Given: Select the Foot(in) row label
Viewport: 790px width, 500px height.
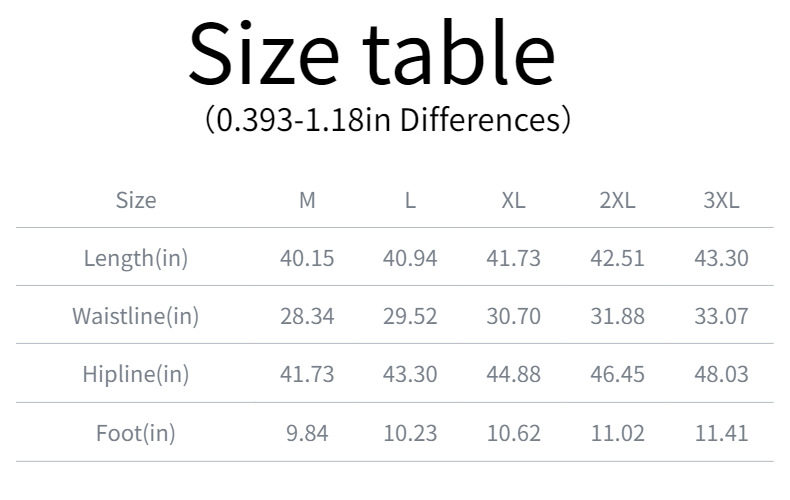Looking at the screenshot, I should tap(136, 433).
